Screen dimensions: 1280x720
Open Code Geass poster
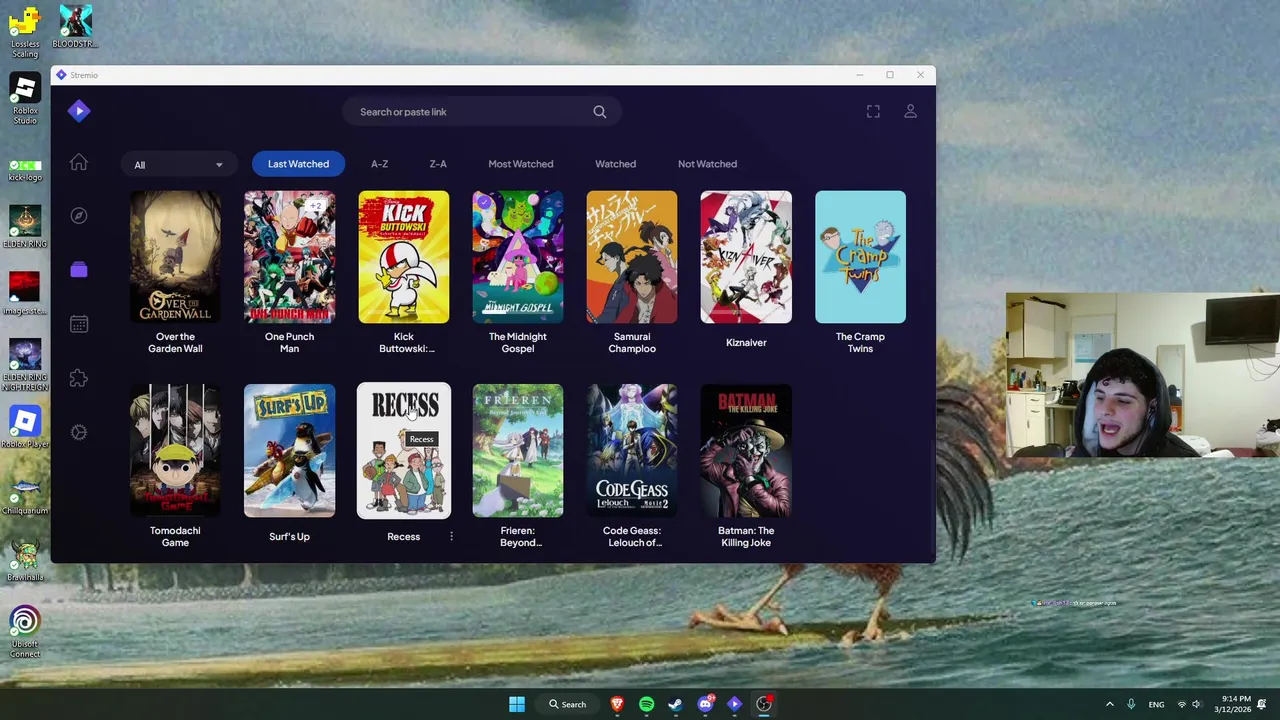(632, 451)
